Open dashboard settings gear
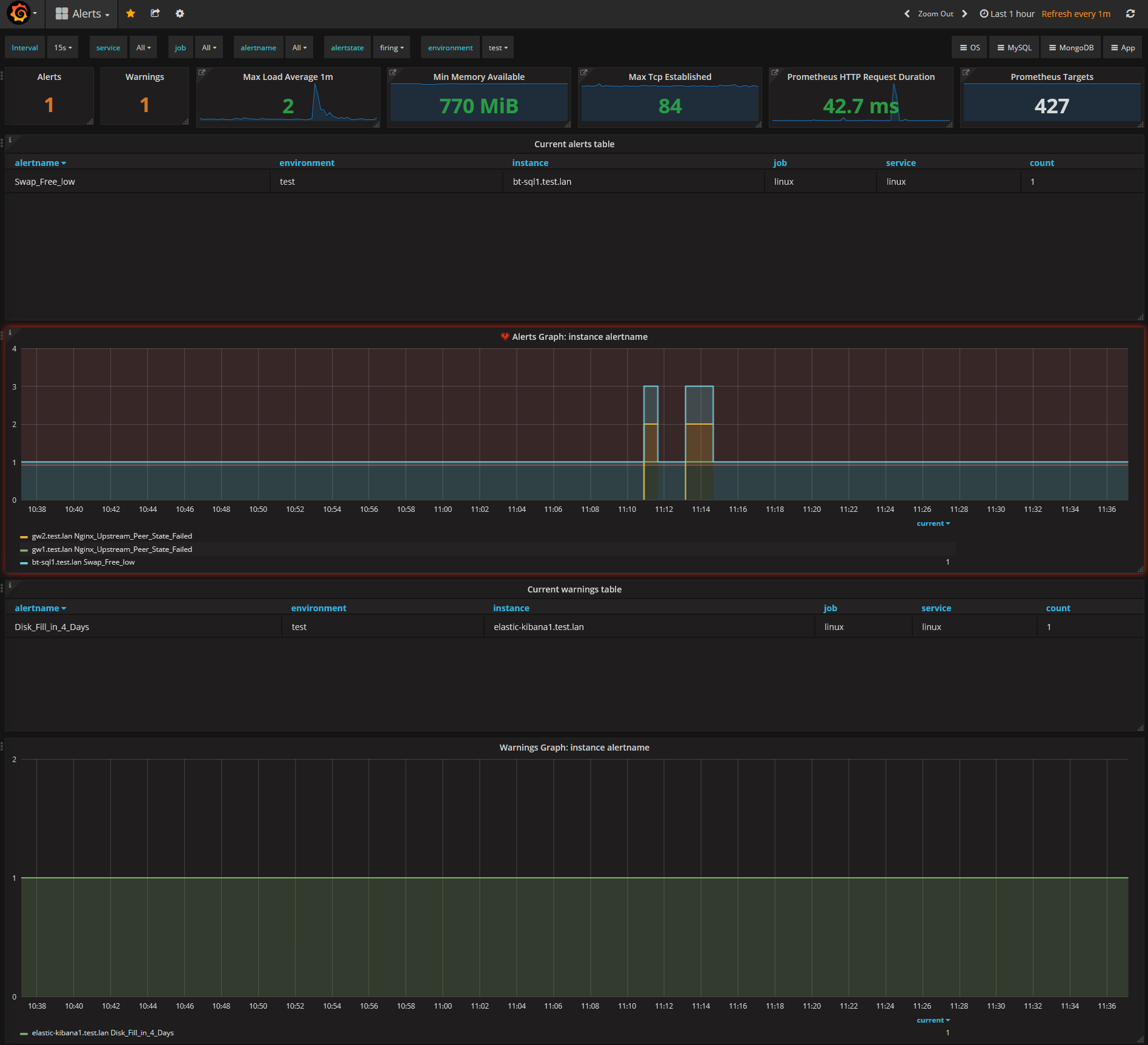The height and width of the screenshot is (1045, 1148). click(180, 13)
